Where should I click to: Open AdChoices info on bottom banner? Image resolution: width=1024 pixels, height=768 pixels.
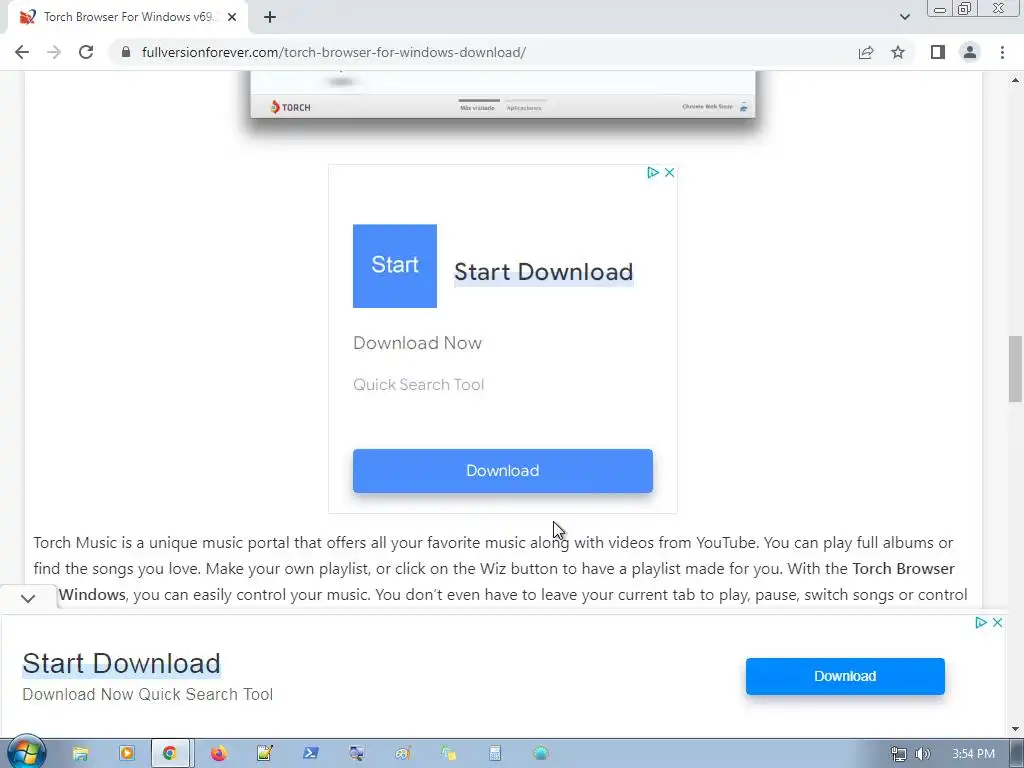click(980, 622)
